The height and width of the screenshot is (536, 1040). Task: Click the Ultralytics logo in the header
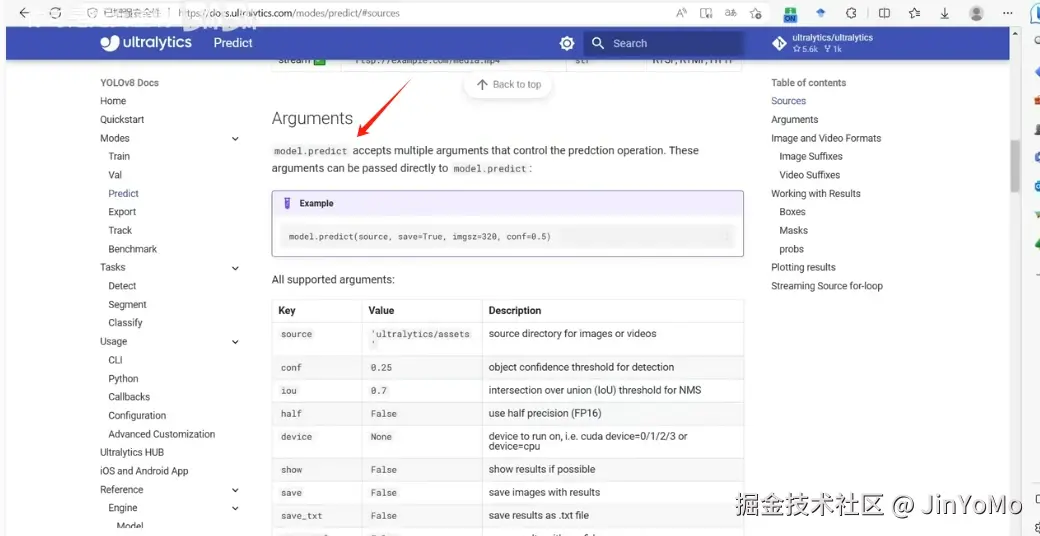click(x=146, y=43)
